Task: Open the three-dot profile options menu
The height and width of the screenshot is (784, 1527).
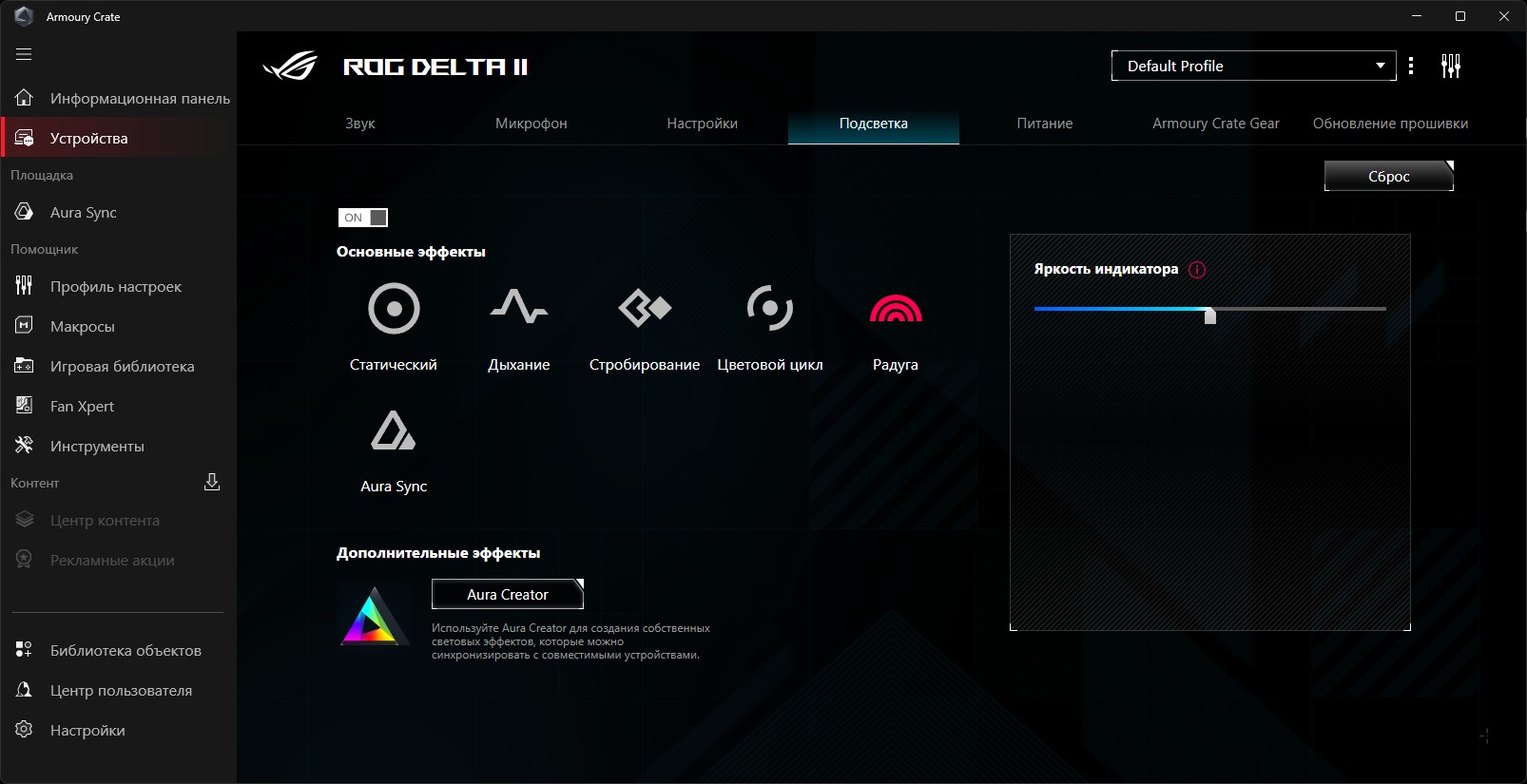Action: [x=1411, y=66]
